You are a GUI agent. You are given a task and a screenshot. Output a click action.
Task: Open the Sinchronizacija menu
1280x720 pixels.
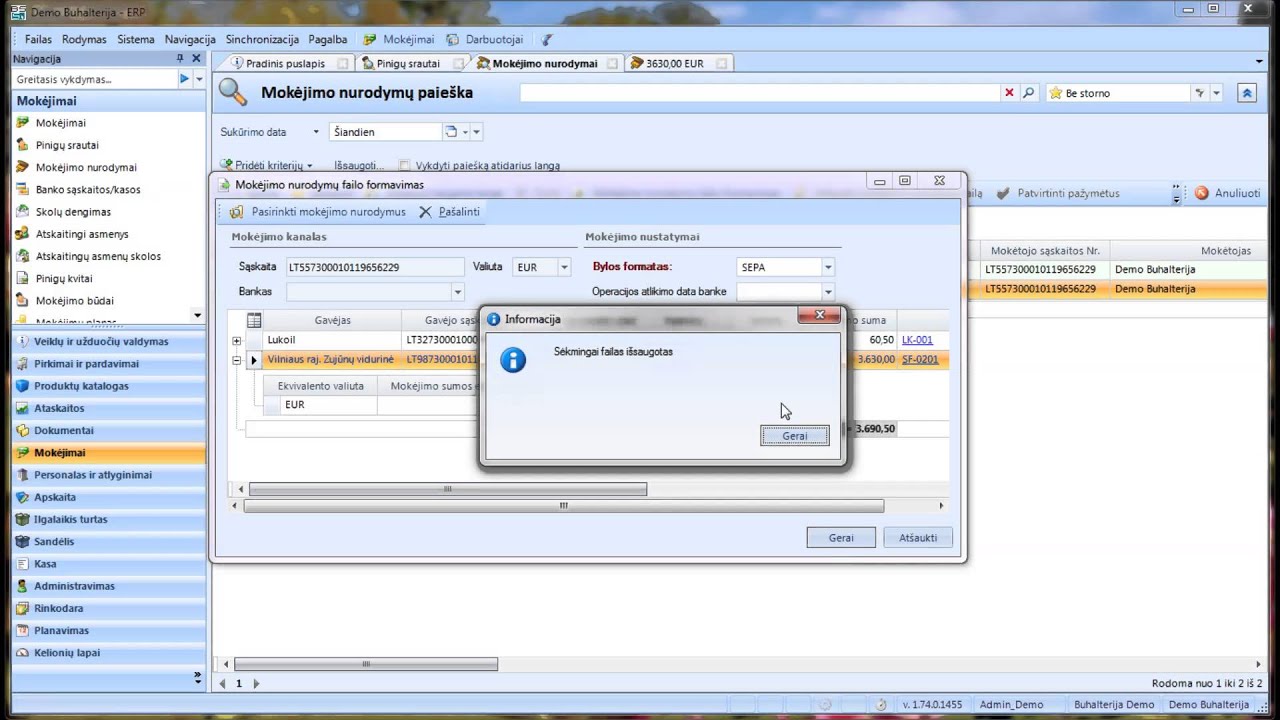[x=262, y=39]
